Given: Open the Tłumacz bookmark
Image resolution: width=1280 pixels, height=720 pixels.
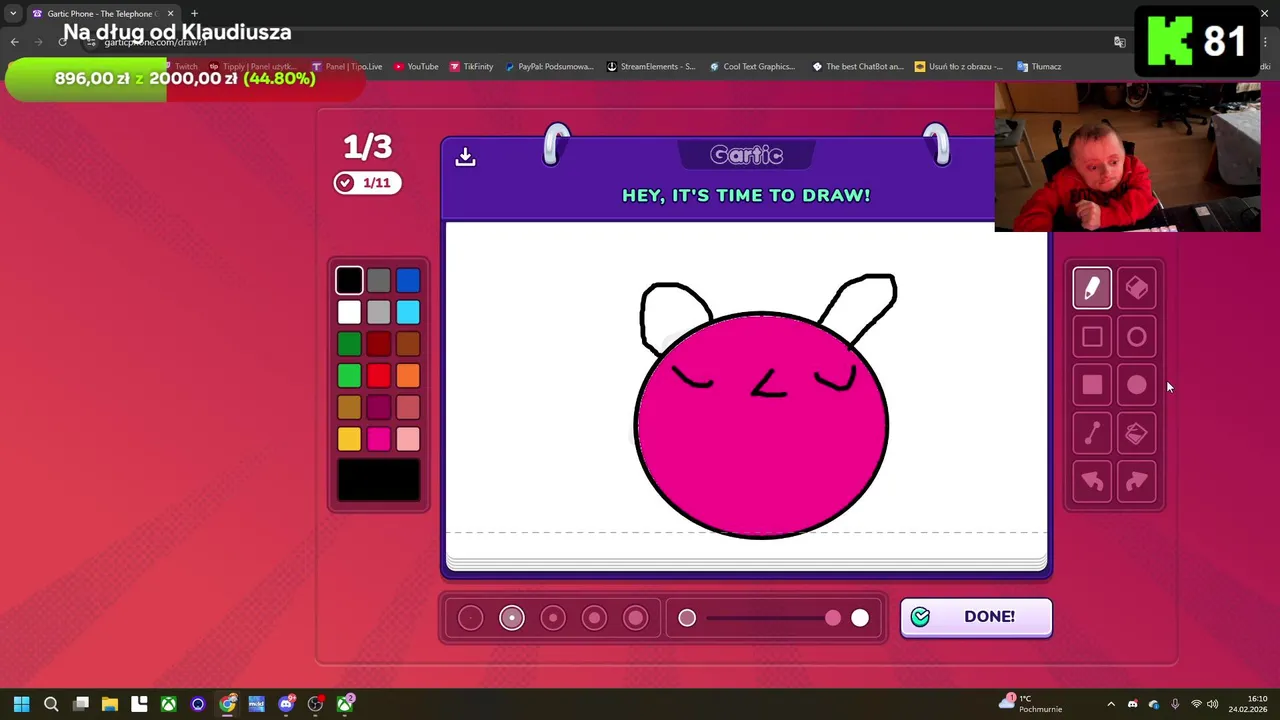Looking at the screenshot, I should click(x=1039, y=67).
